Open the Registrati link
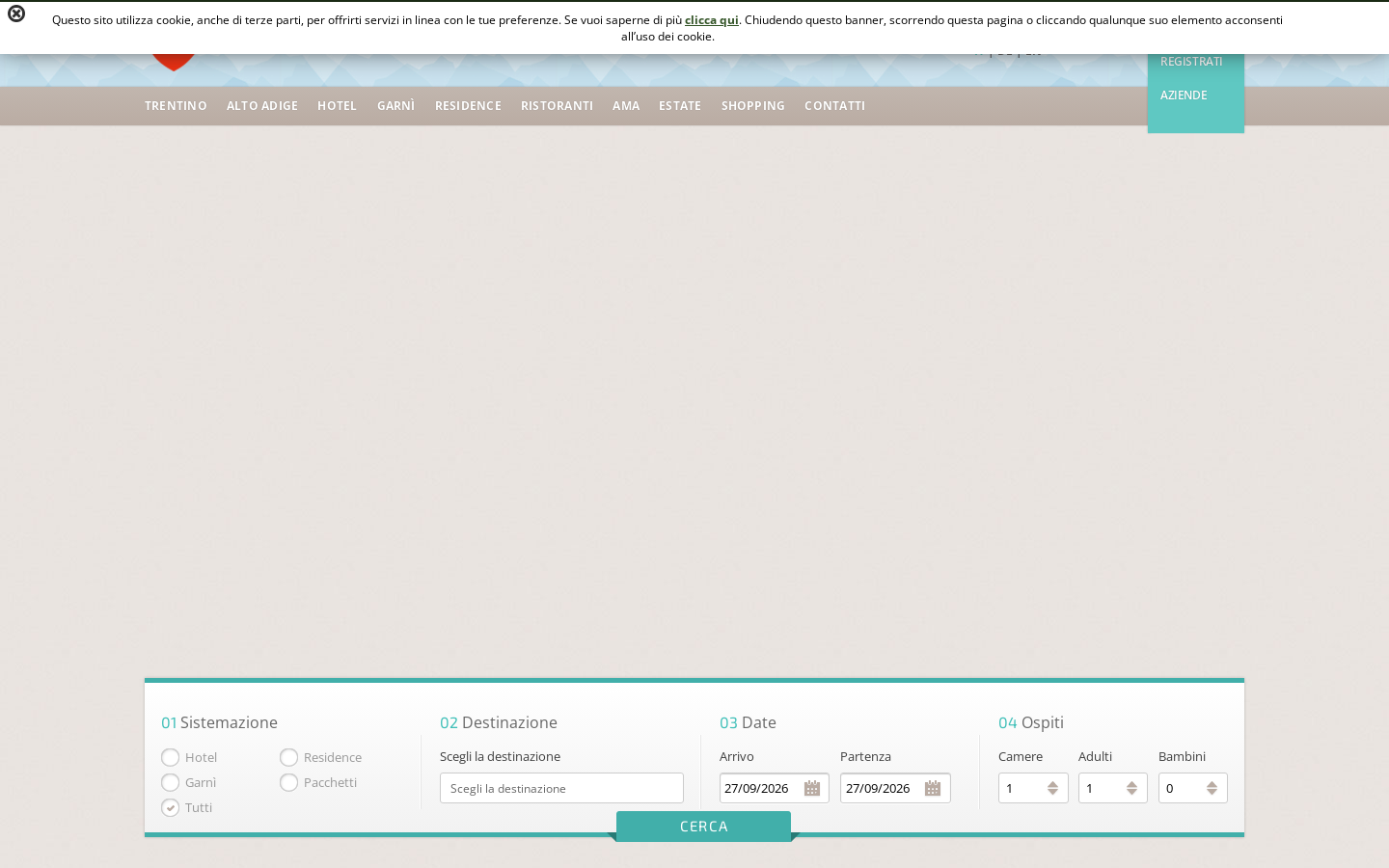1389x868 pixels. click(x=1191, y=62)
